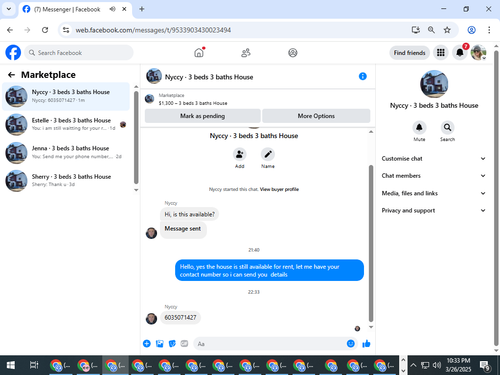
Task: Open Chrome zoom magnifier icon
Action: pyautogui.click(x=431, y=30)
